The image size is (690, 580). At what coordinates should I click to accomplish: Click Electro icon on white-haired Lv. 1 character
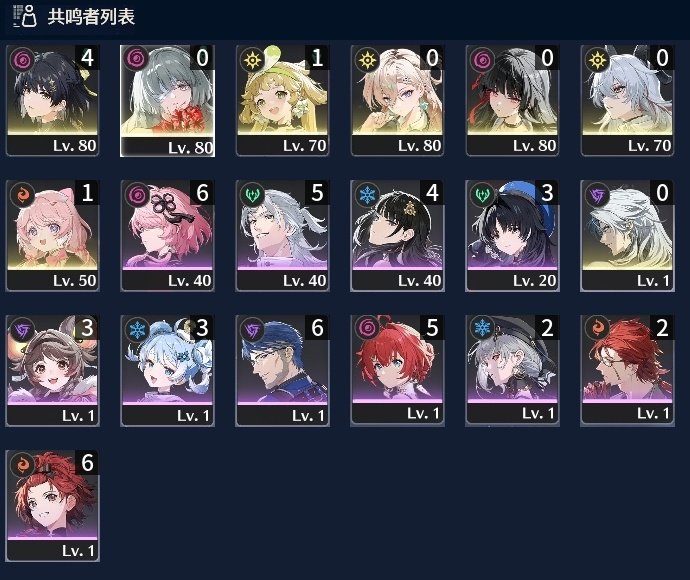pos(597,194)
